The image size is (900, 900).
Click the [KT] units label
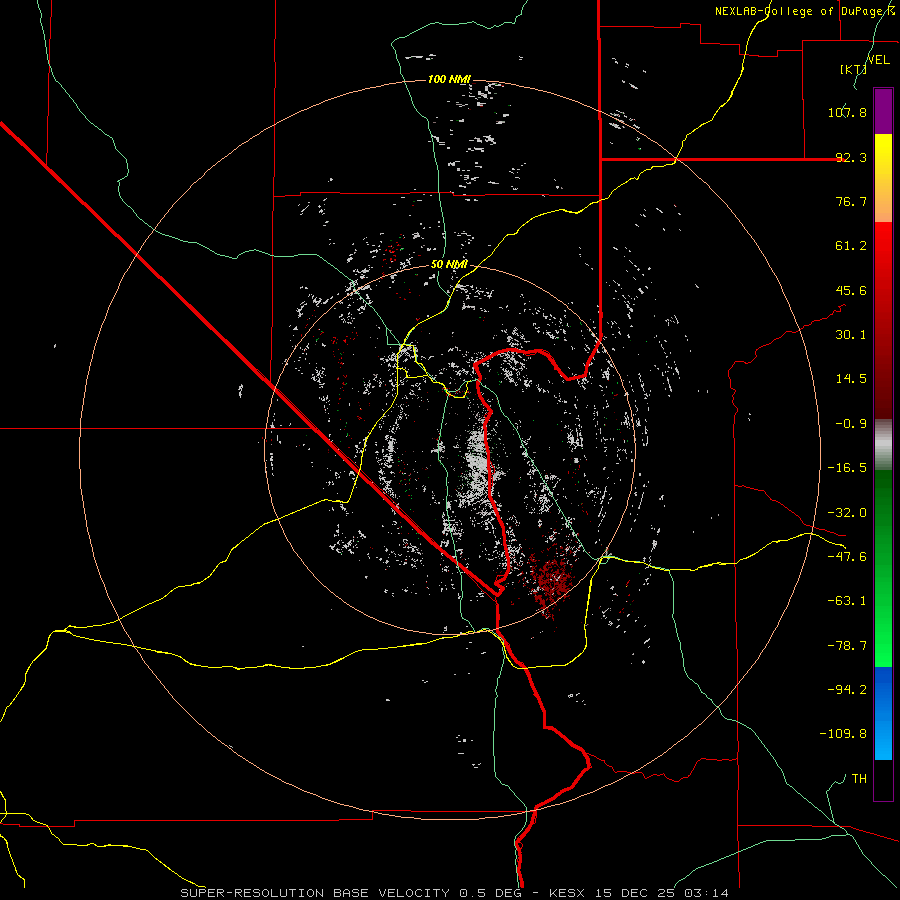pos(853,69)
